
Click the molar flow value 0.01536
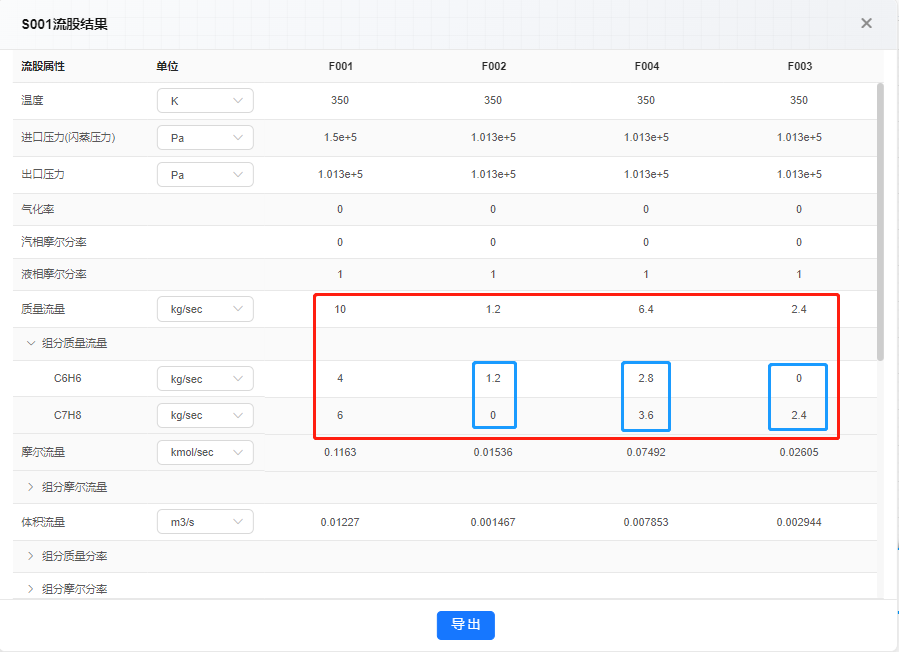[x=493, y=452]
